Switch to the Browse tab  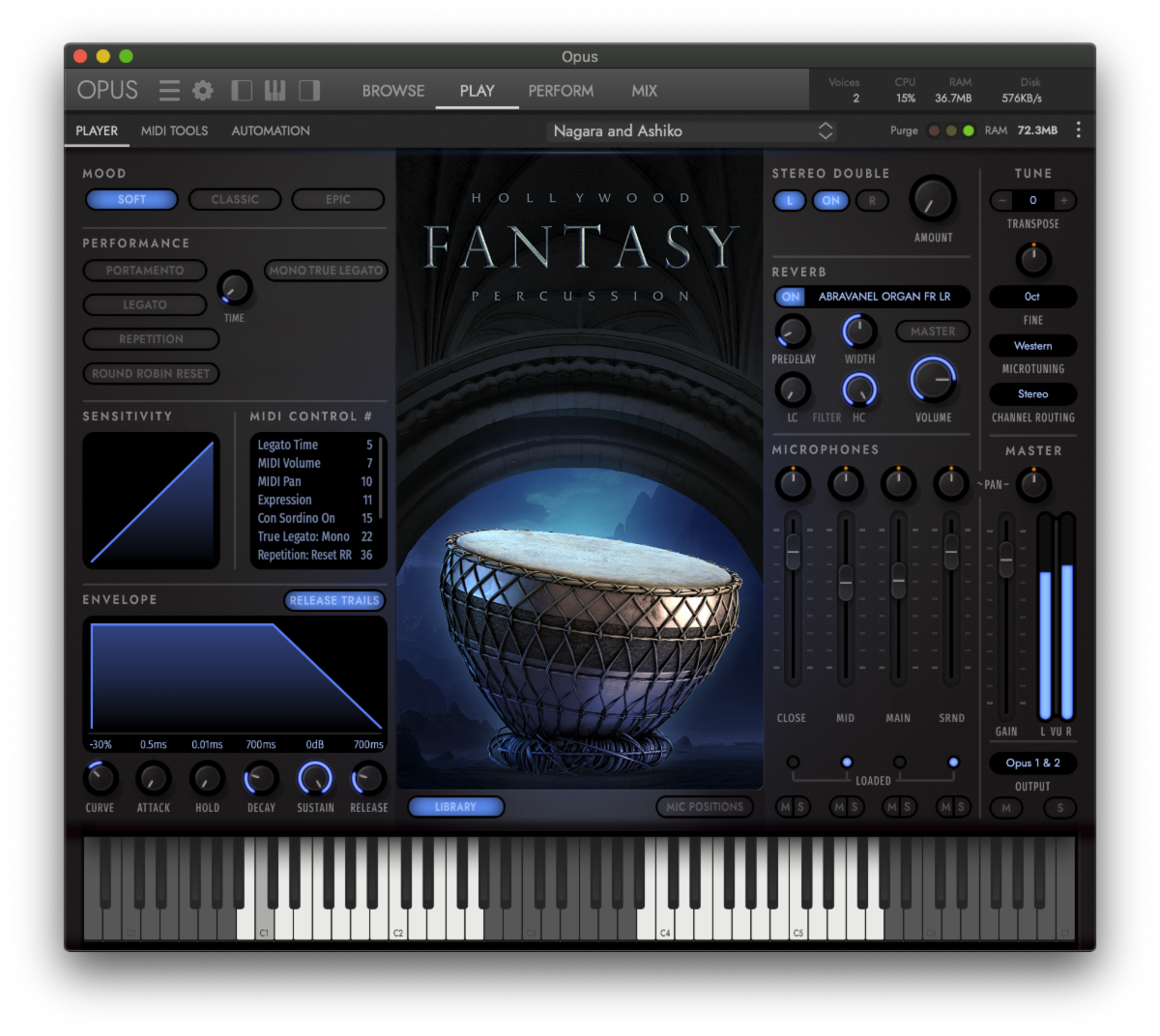click(393, 91)
